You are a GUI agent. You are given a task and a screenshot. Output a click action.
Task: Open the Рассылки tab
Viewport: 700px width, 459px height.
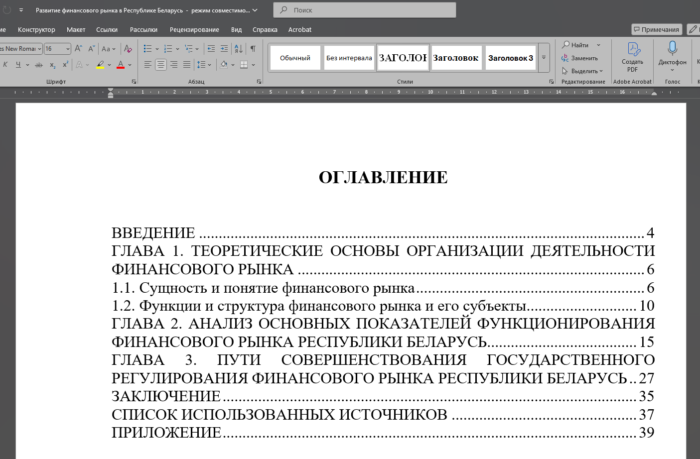coord(143,29)
